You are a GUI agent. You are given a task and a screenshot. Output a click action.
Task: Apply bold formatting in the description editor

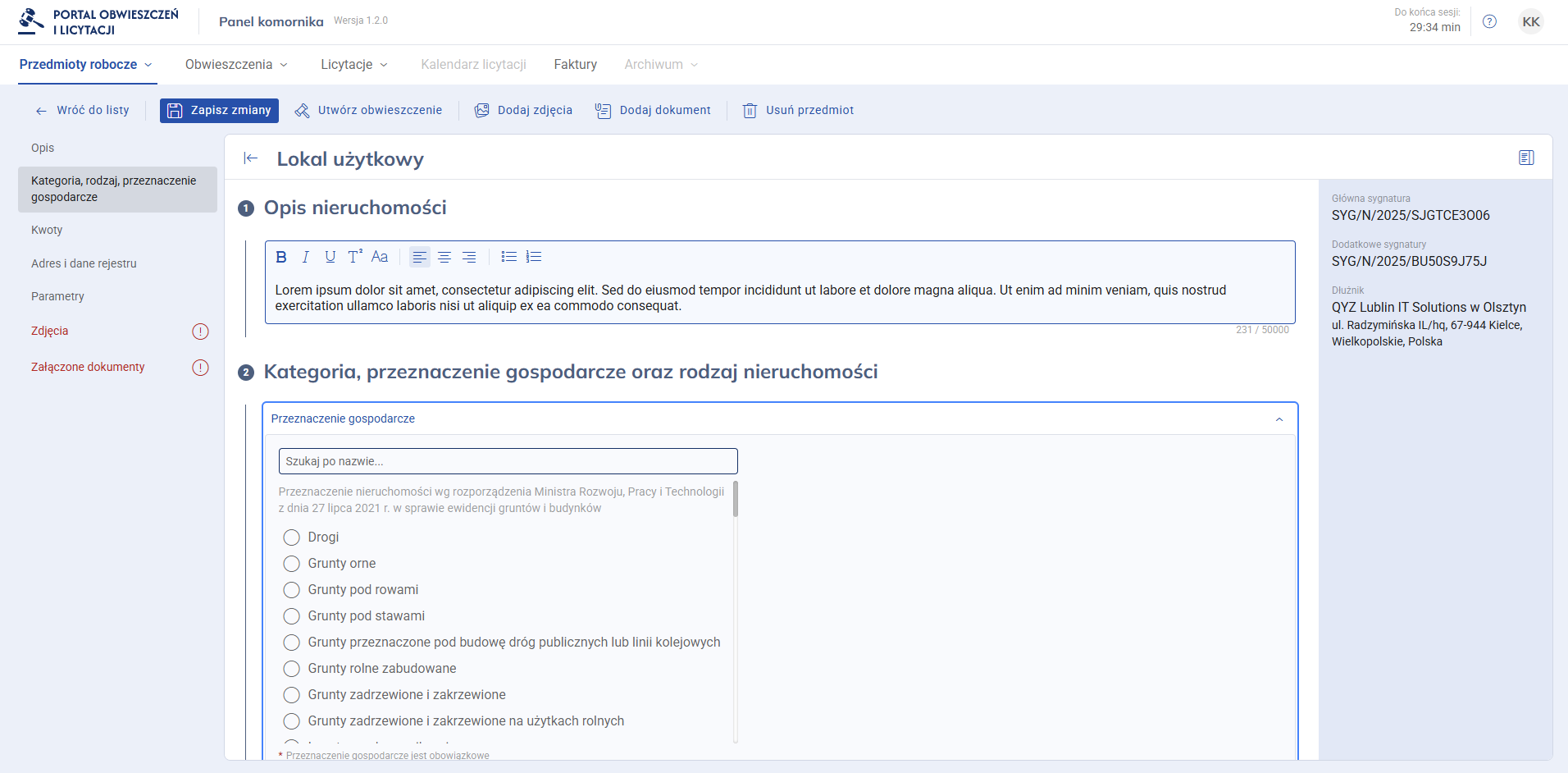click(281, 257)
